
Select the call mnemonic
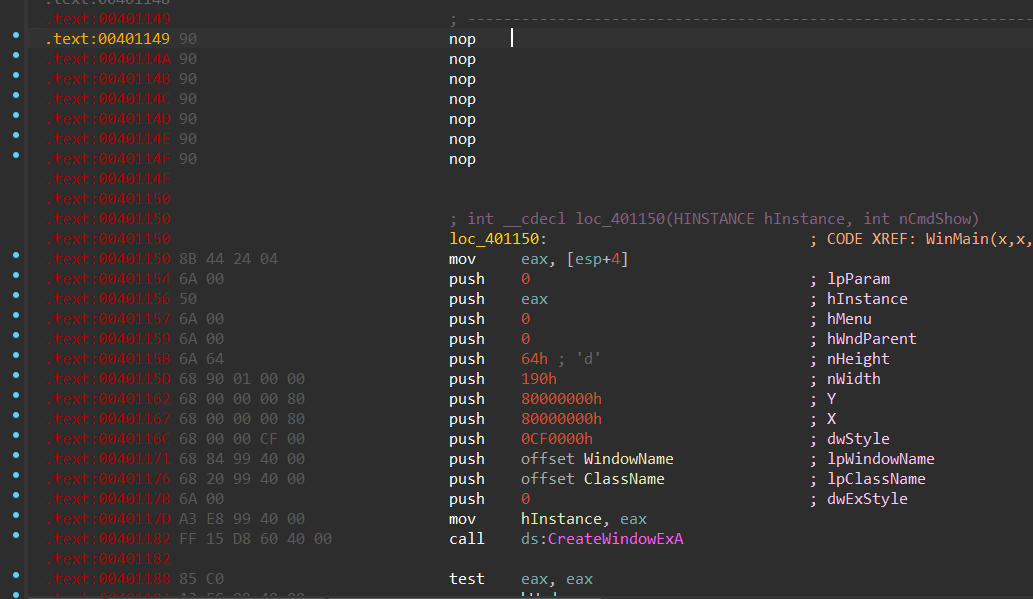[466, 539]
